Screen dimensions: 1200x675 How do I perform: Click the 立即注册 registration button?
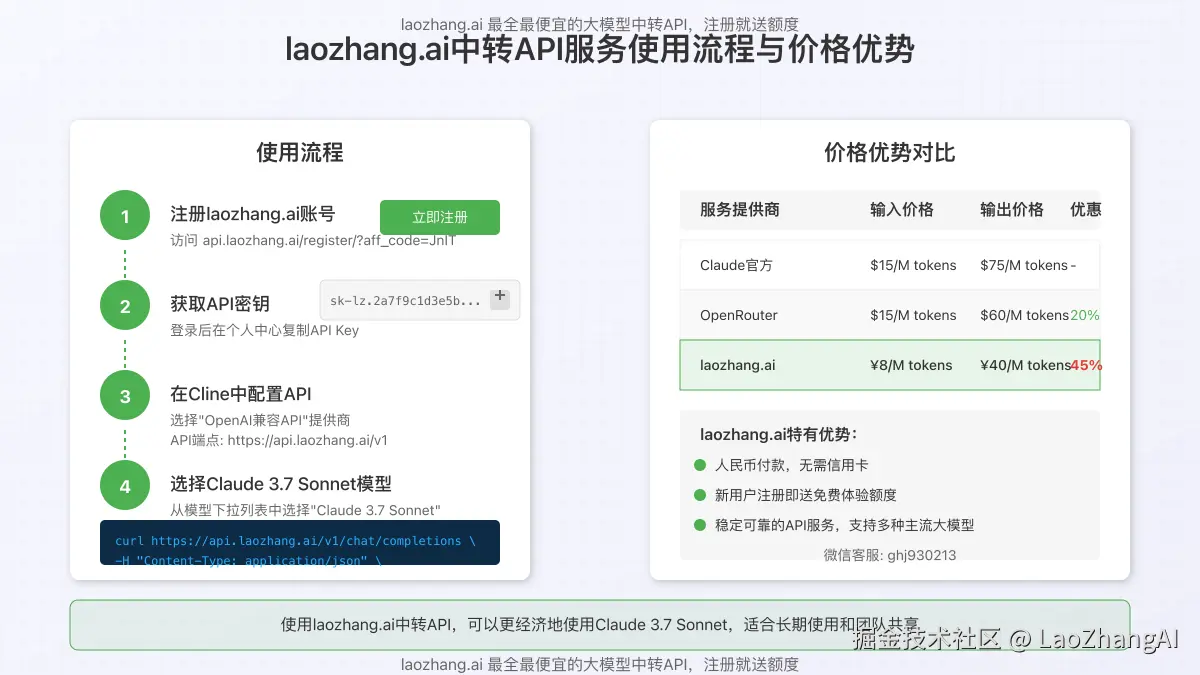[x=439, y=217]
